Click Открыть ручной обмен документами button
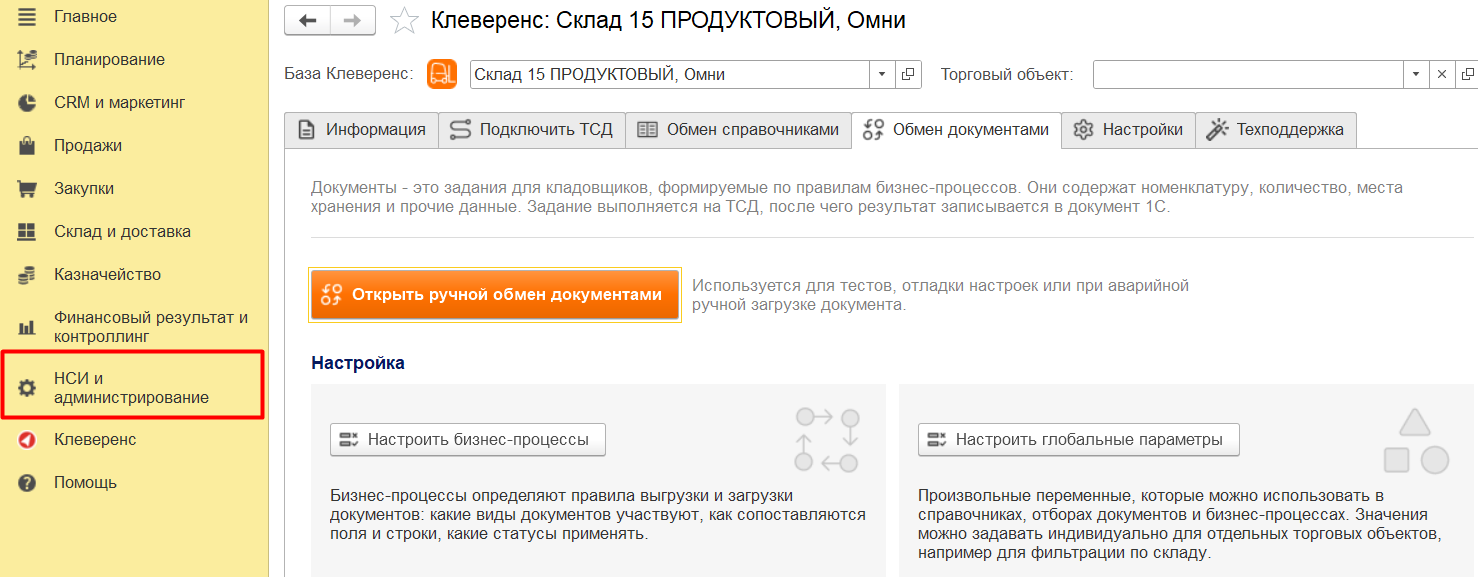Viewport: 1478px width, 577px height. click(x=495, y=295)
